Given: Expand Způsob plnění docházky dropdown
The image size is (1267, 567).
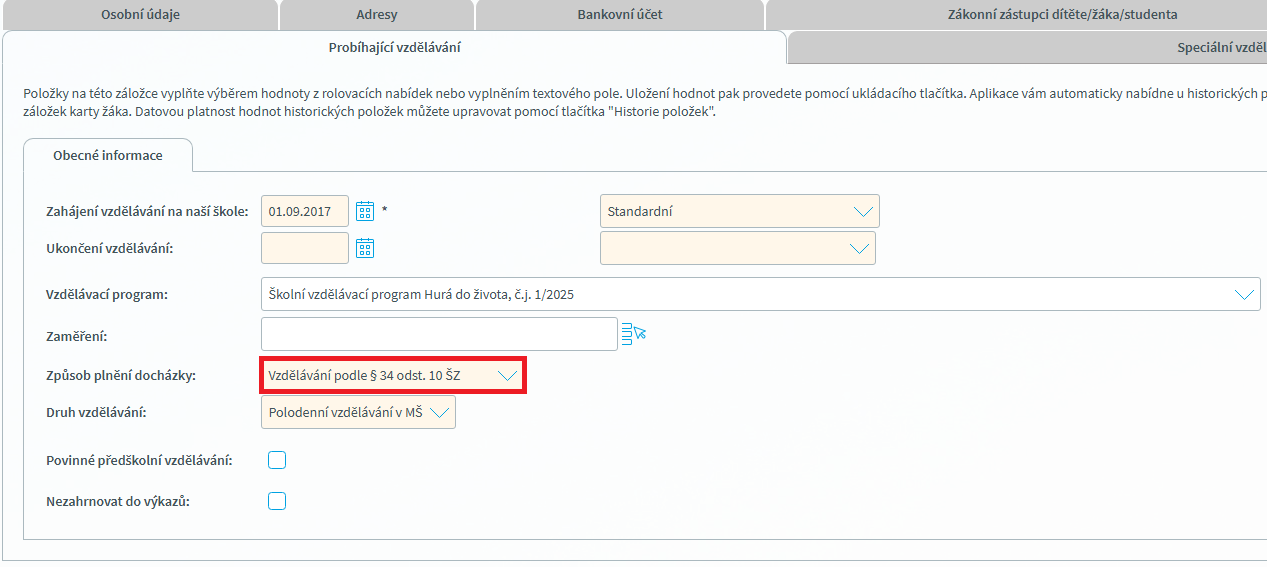Looking at the screenshot, I should click(392, 375).
